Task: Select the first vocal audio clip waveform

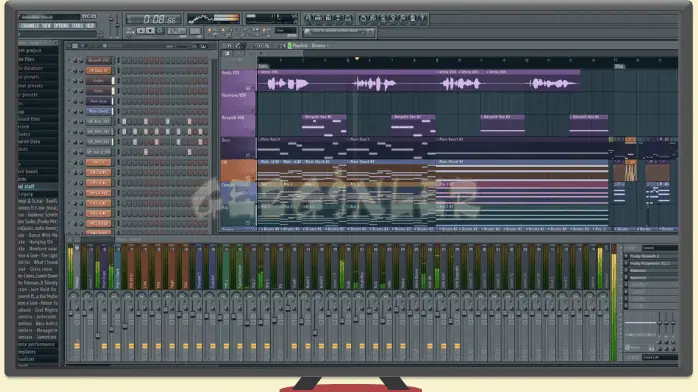Action: tap(287, 83)
